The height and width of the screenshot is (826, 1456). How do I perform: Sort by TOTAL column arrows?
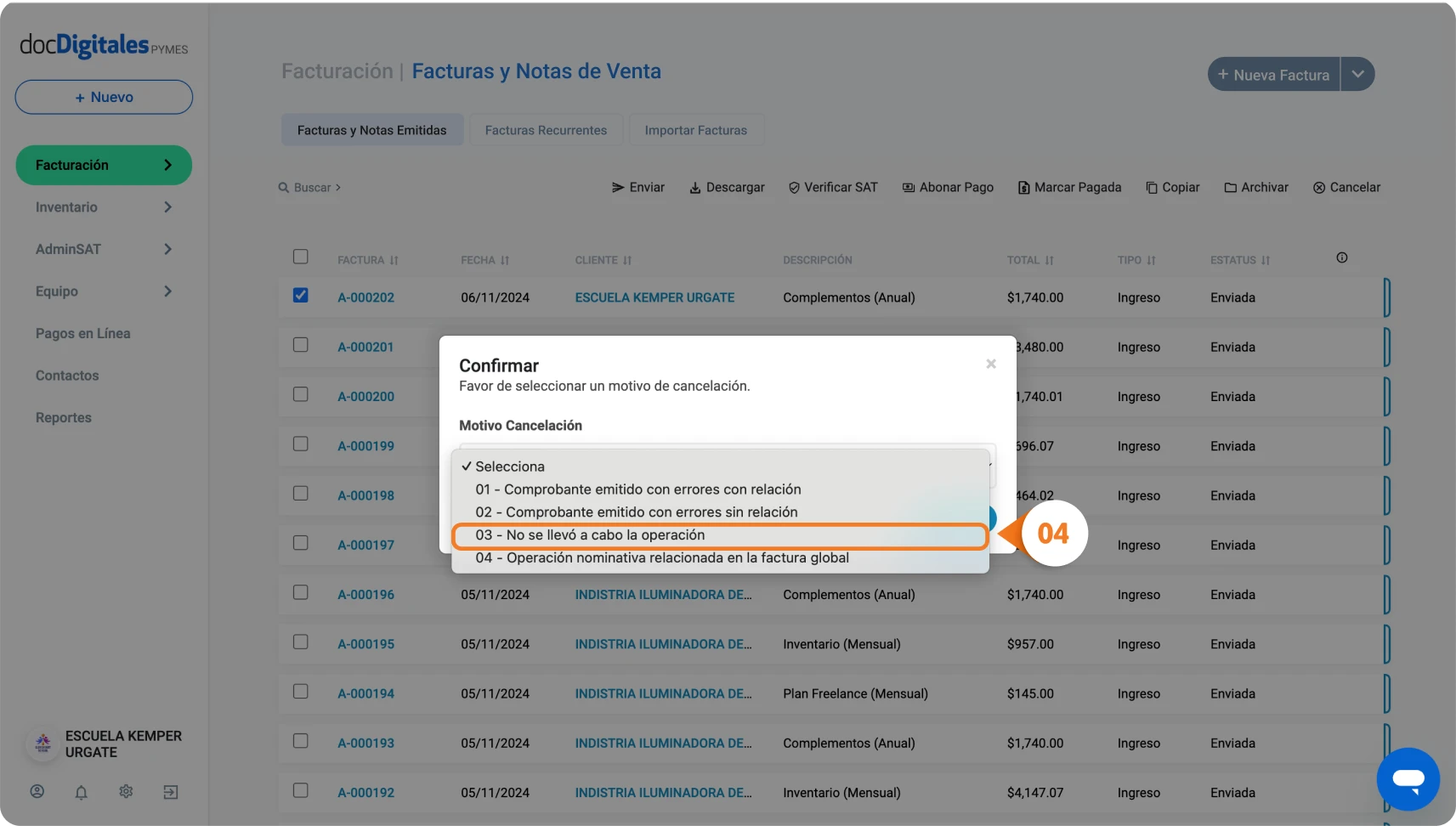(1050, 261)
